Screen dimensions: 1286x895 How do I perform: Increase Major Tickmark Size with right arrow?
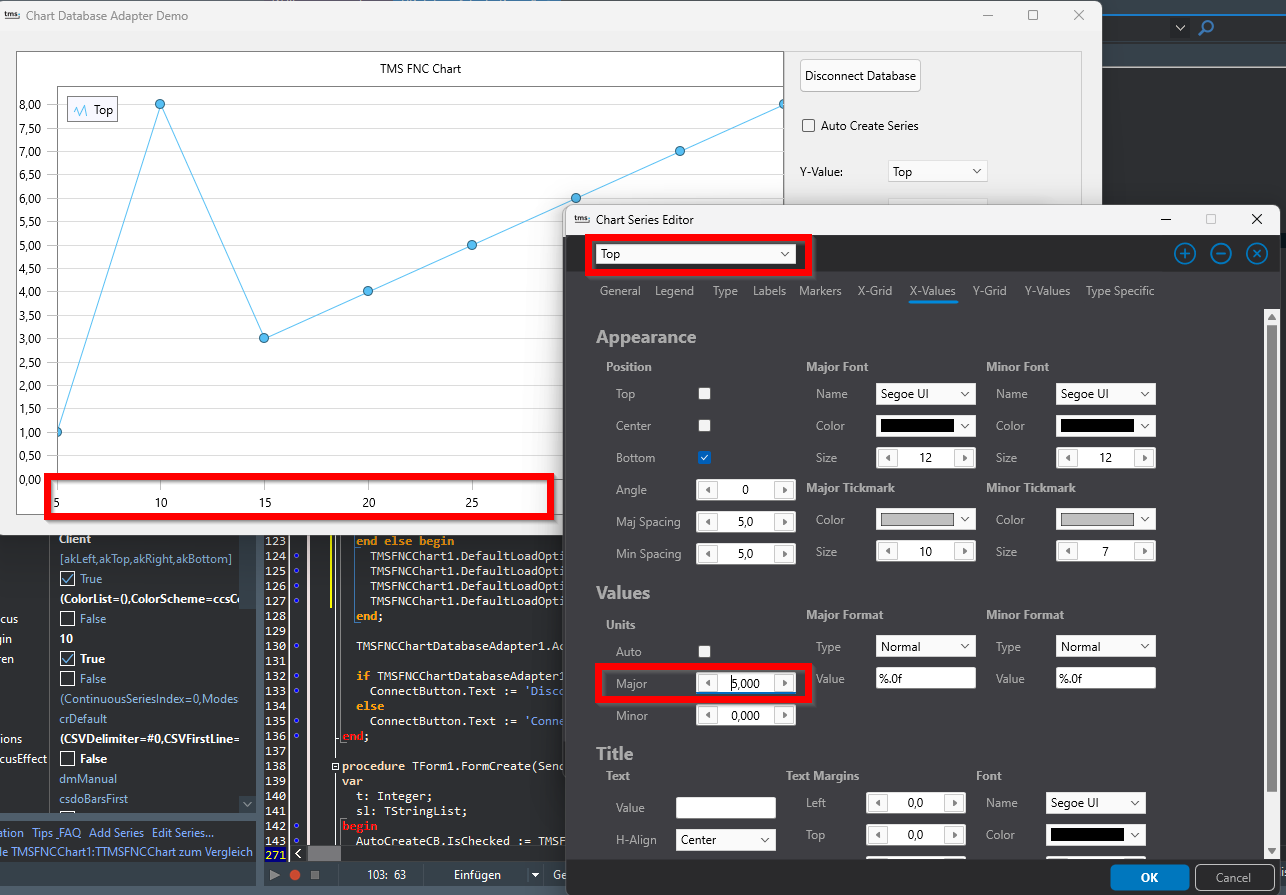[x=965, y=552]
